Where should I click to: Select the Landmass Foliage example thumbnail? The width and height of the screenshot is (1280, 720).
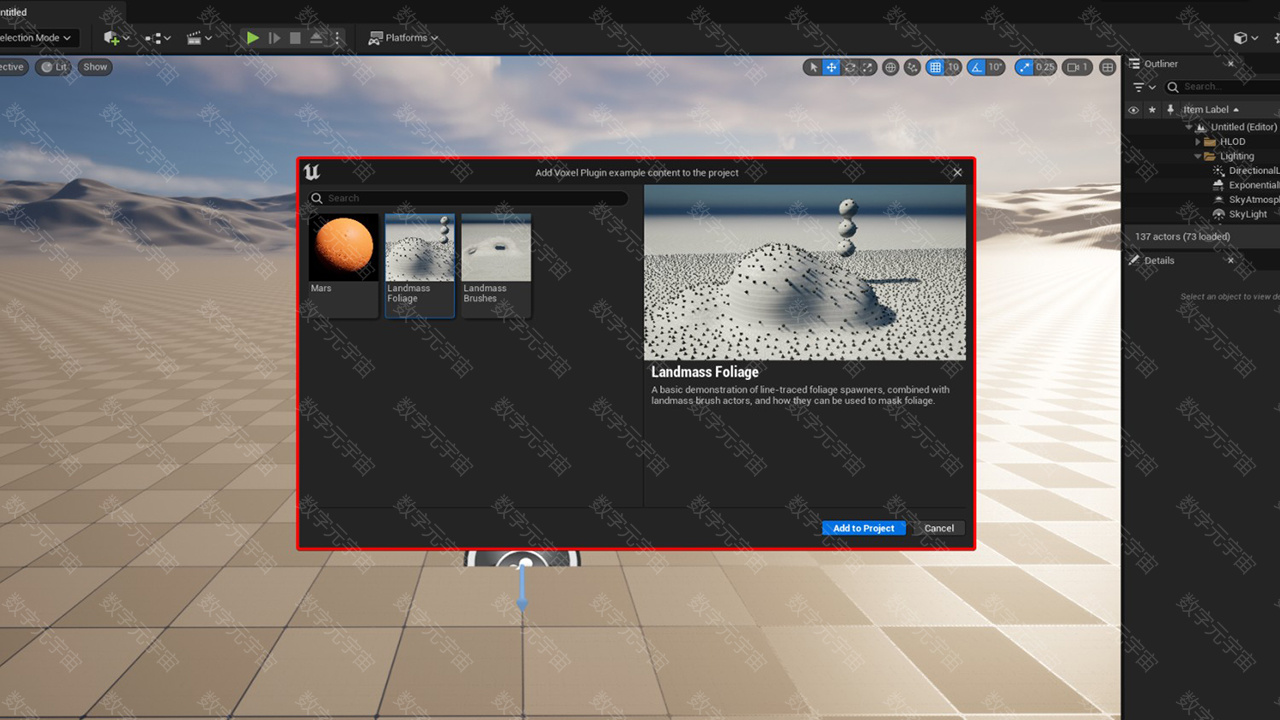[x=420, y=265]
